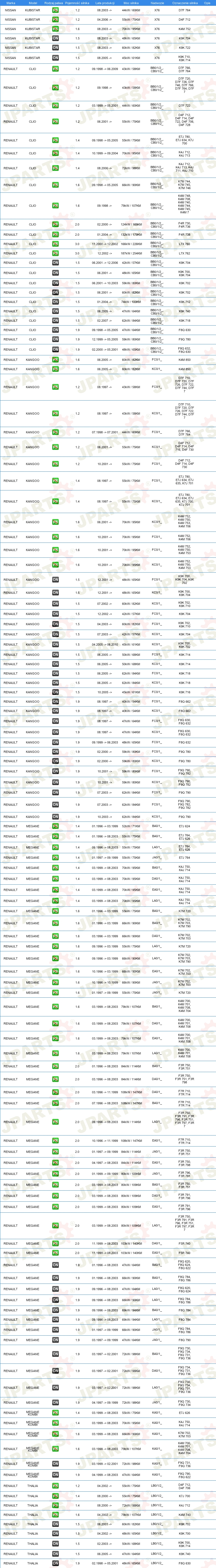Click petrol icon in Clio L7X 760 row
Image resolution: width=216 pixels, height=1568 pixels.
56,244
